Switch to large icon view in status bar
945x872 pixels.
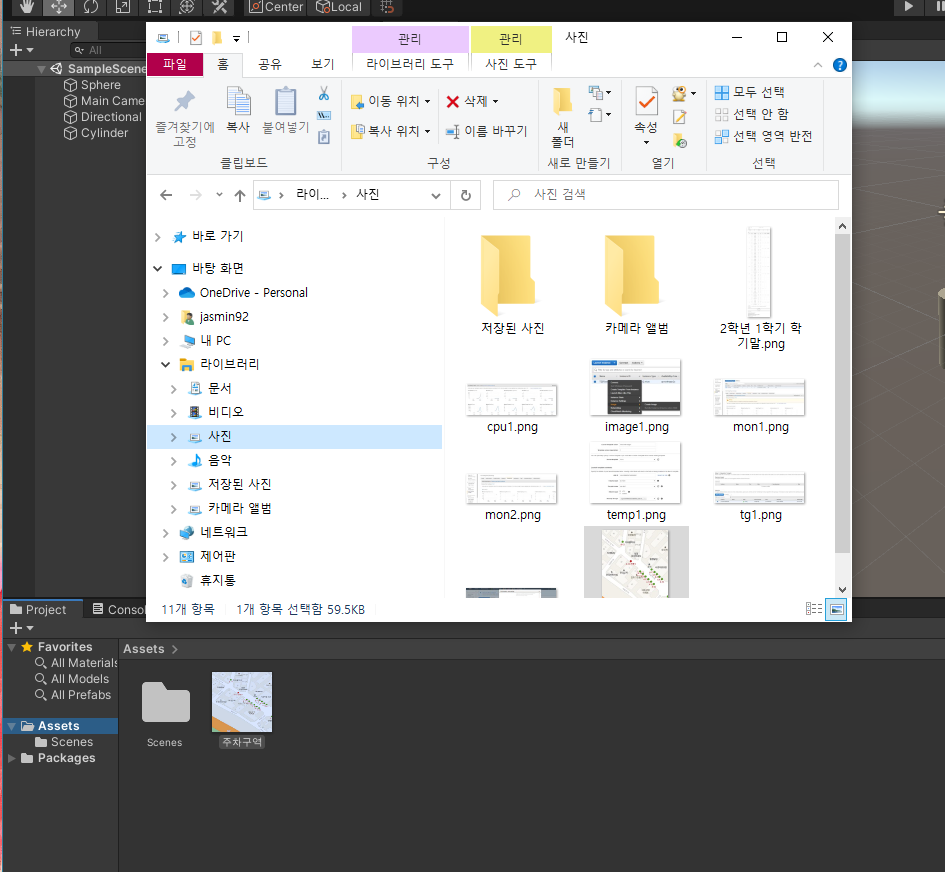pyautogui.click(x=836, y=608)
